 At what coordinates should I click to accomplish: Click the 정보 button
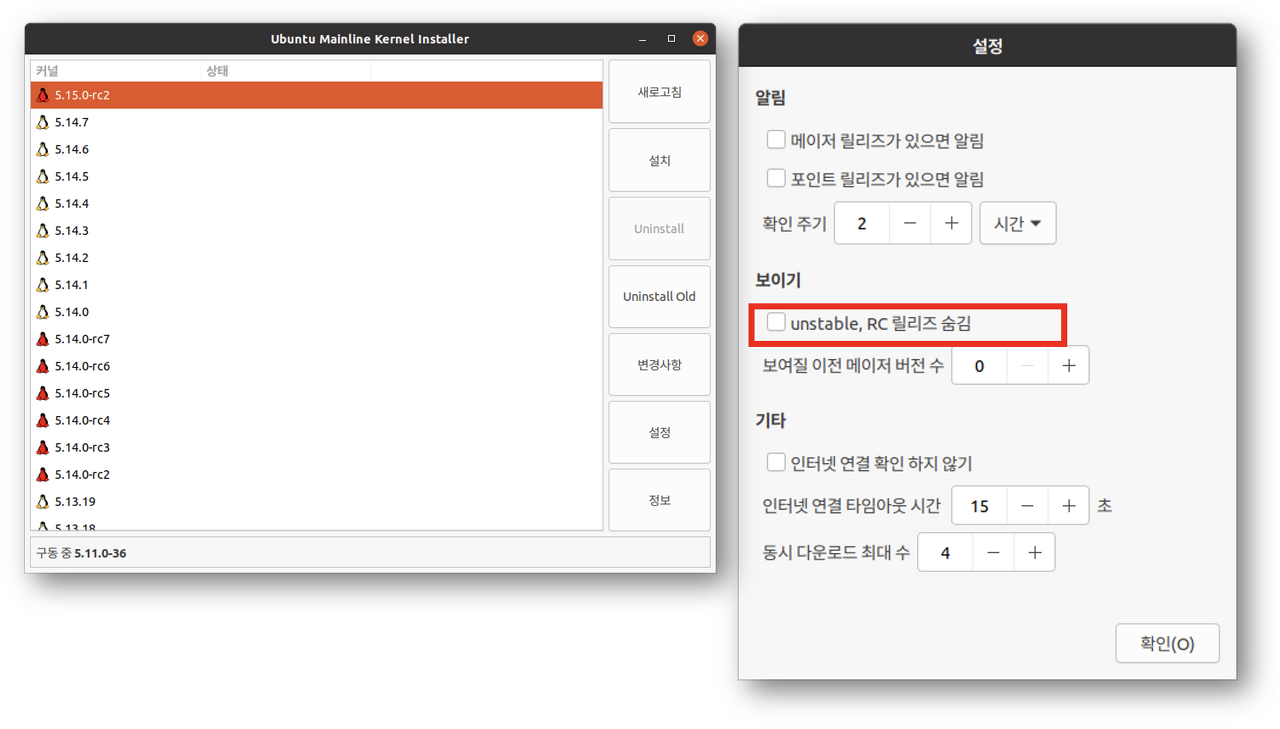click(659, 500)
